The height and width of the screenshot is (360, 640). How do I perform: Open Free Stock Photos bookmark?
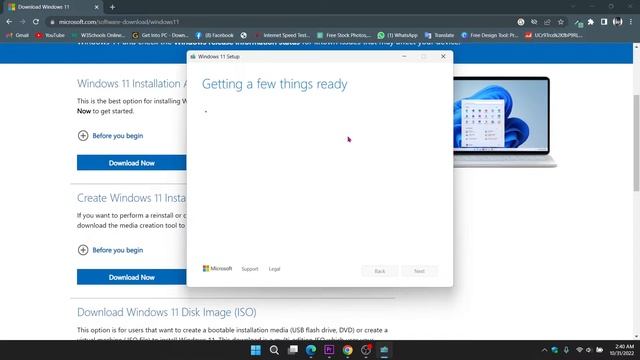344,36
